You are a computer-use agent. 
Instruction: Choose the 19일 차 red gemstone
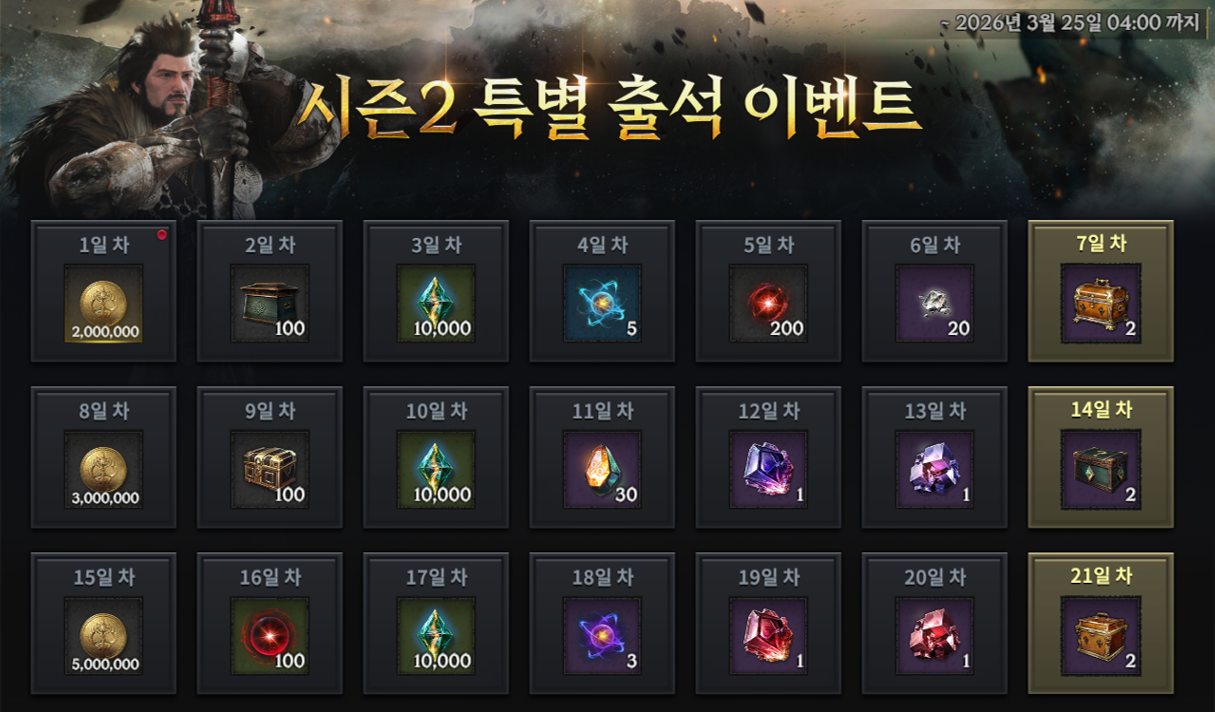[768, 636]
